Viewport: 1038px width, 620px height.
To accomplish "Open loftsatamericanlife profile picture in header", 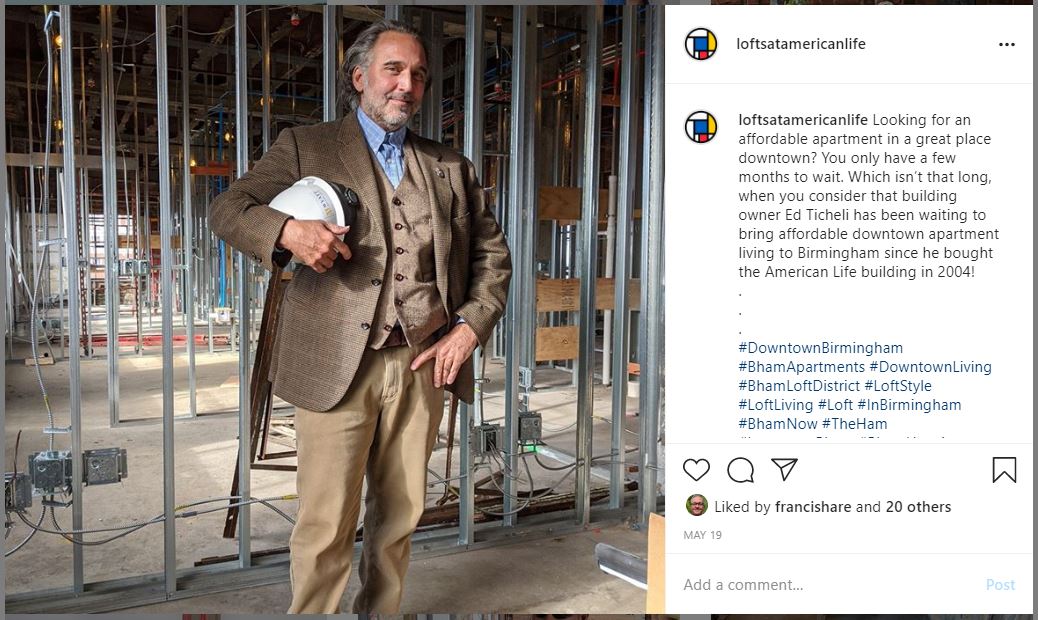I will point(700,44).
